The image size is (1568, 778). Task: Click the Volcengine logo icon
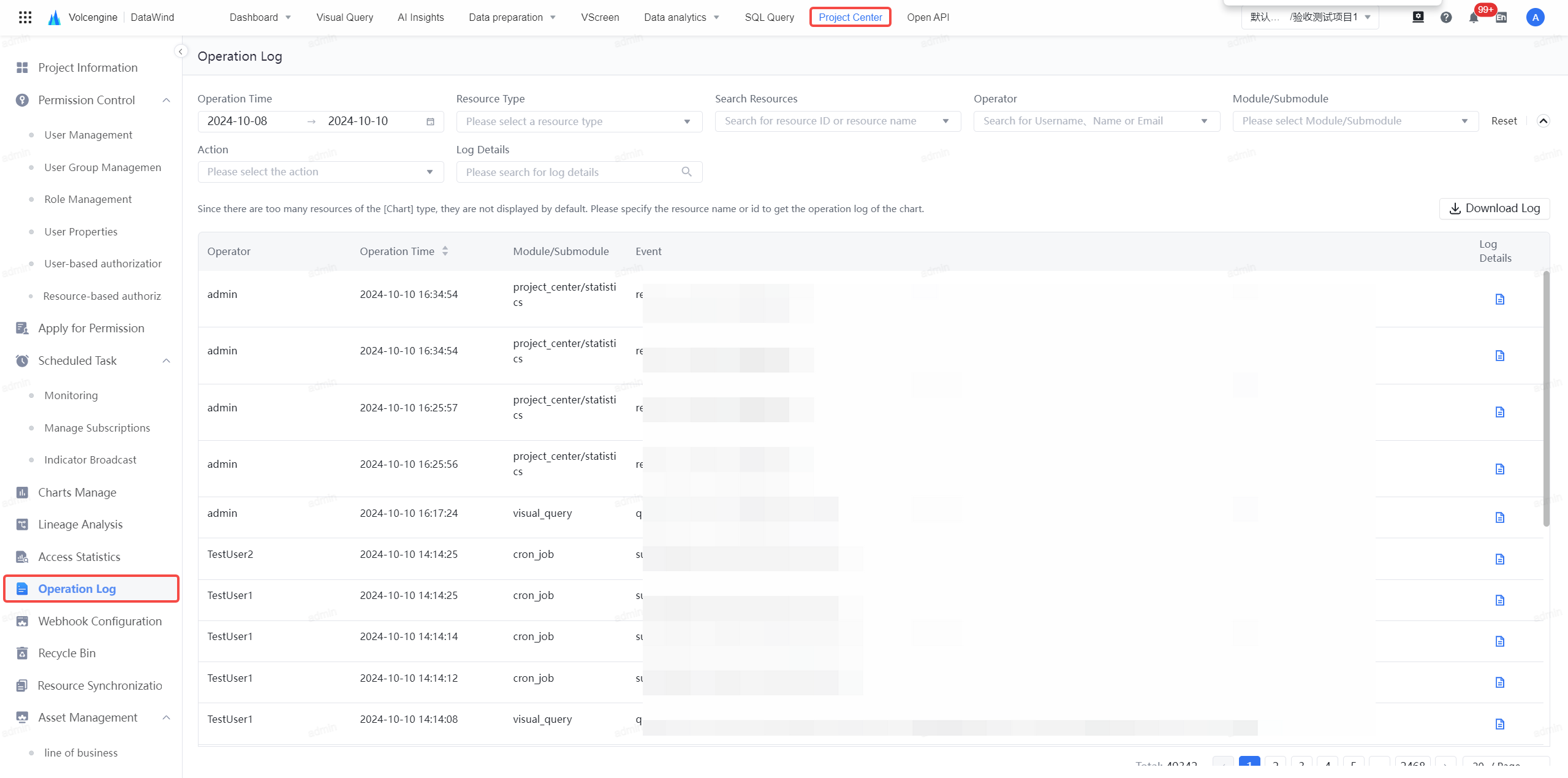pos(55,17)
